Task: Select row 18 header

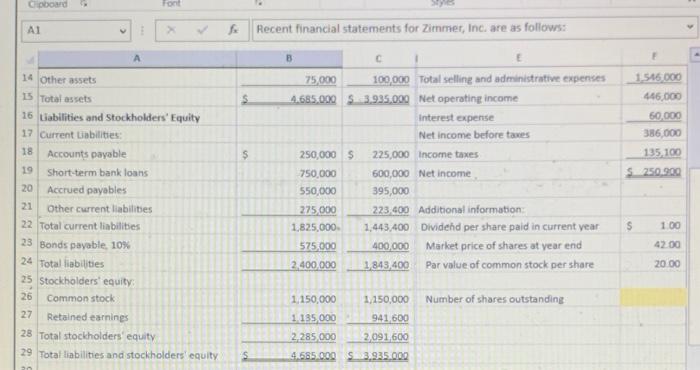Action: (27, 152)
